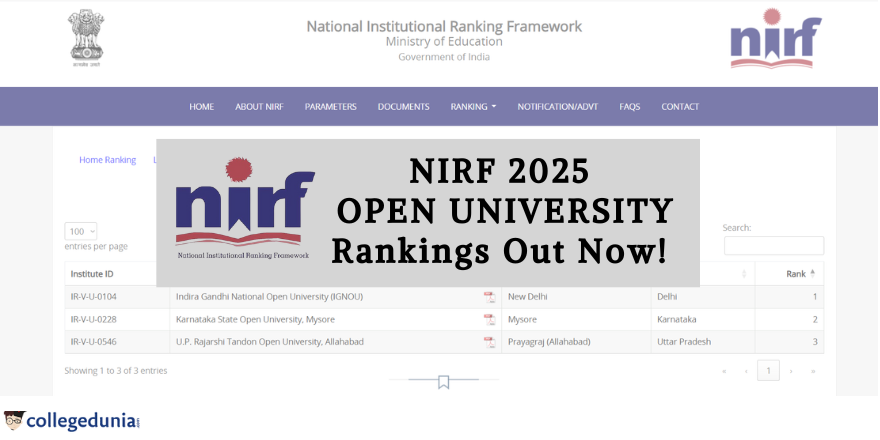Click the Ministry of Education text
880x440 pixels.
click(x=444, y=42)
